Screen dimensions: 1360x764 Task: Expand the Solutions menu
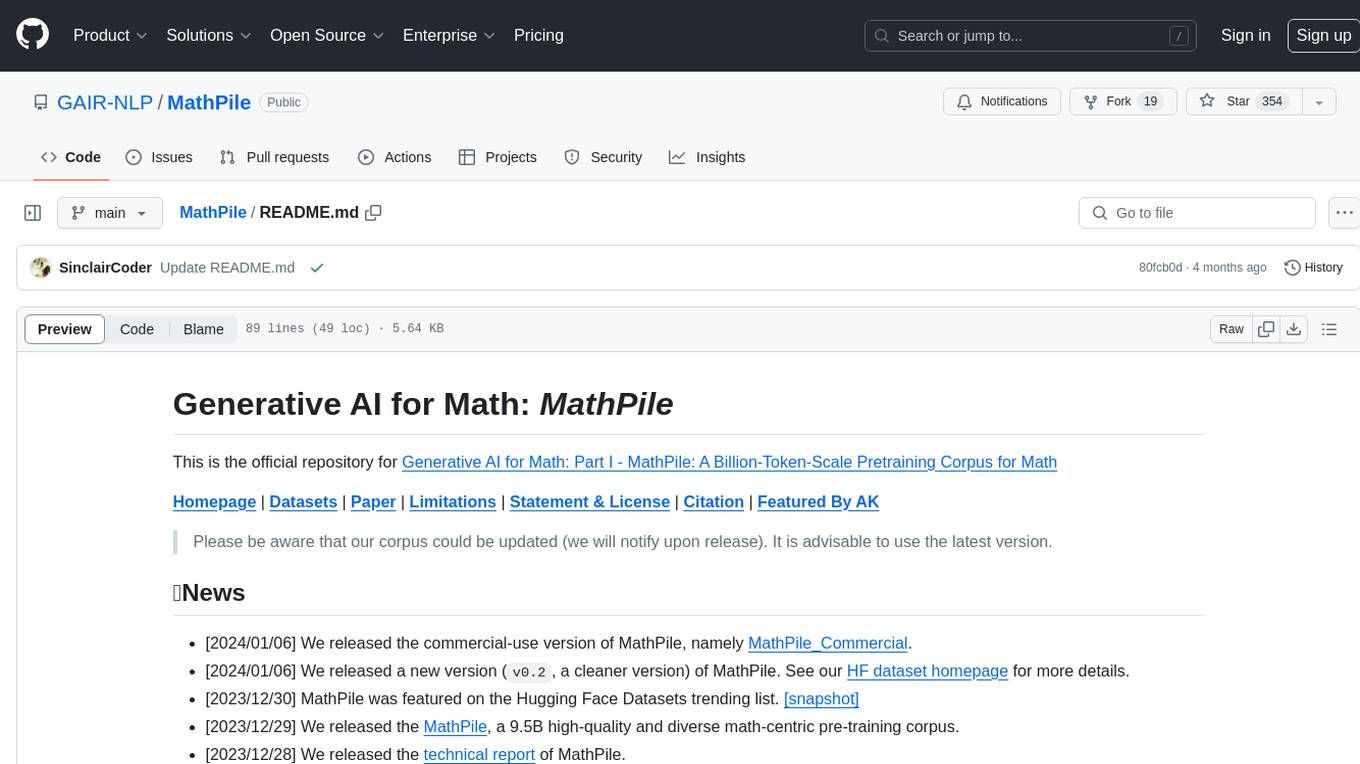(x=209, y=35)
